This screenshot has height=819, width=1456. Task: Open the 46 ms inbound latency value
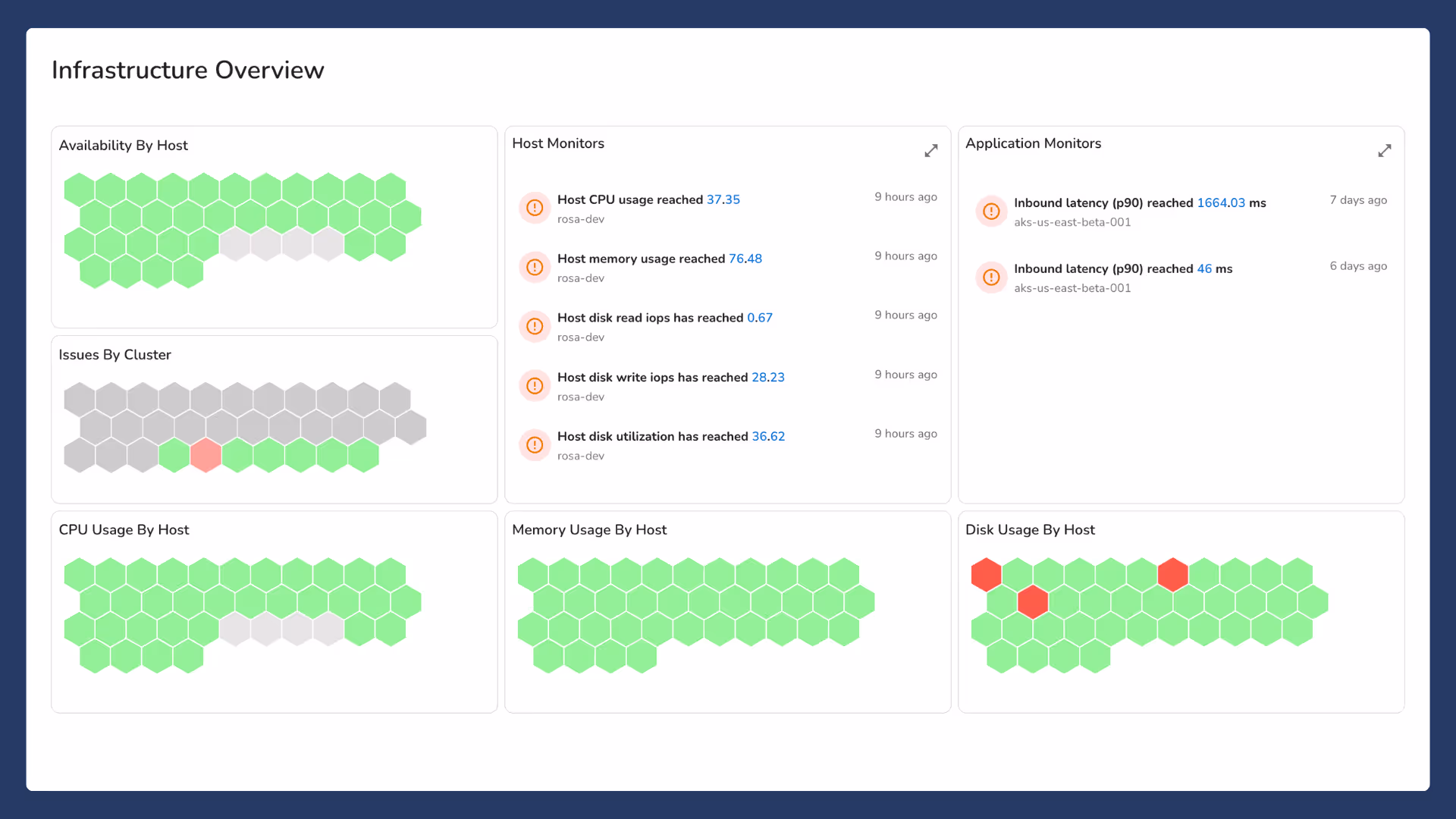coord(1204,268)
